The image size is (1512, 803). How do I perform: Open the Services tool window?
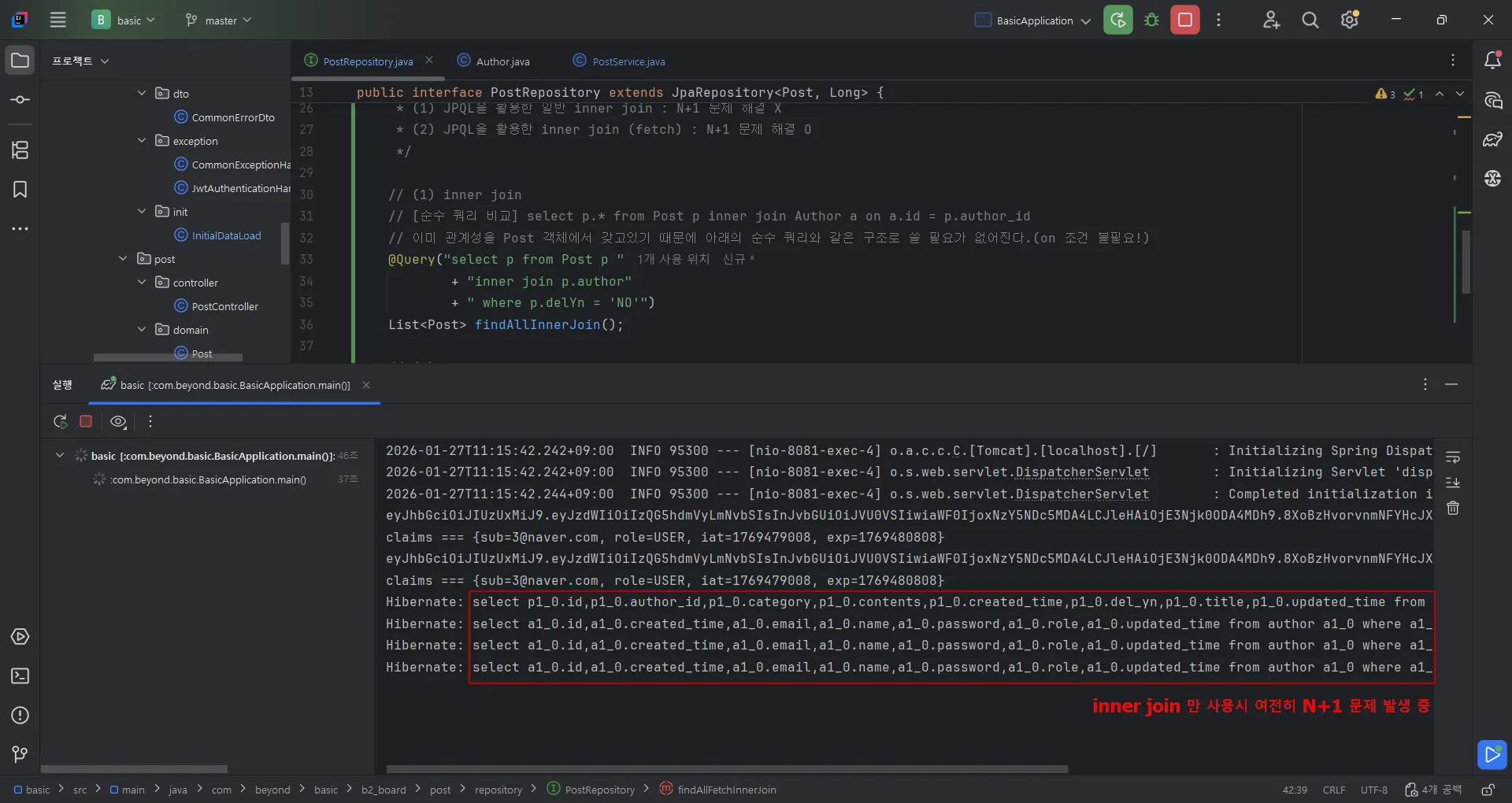pyautogui.click(x=20, y=636)
